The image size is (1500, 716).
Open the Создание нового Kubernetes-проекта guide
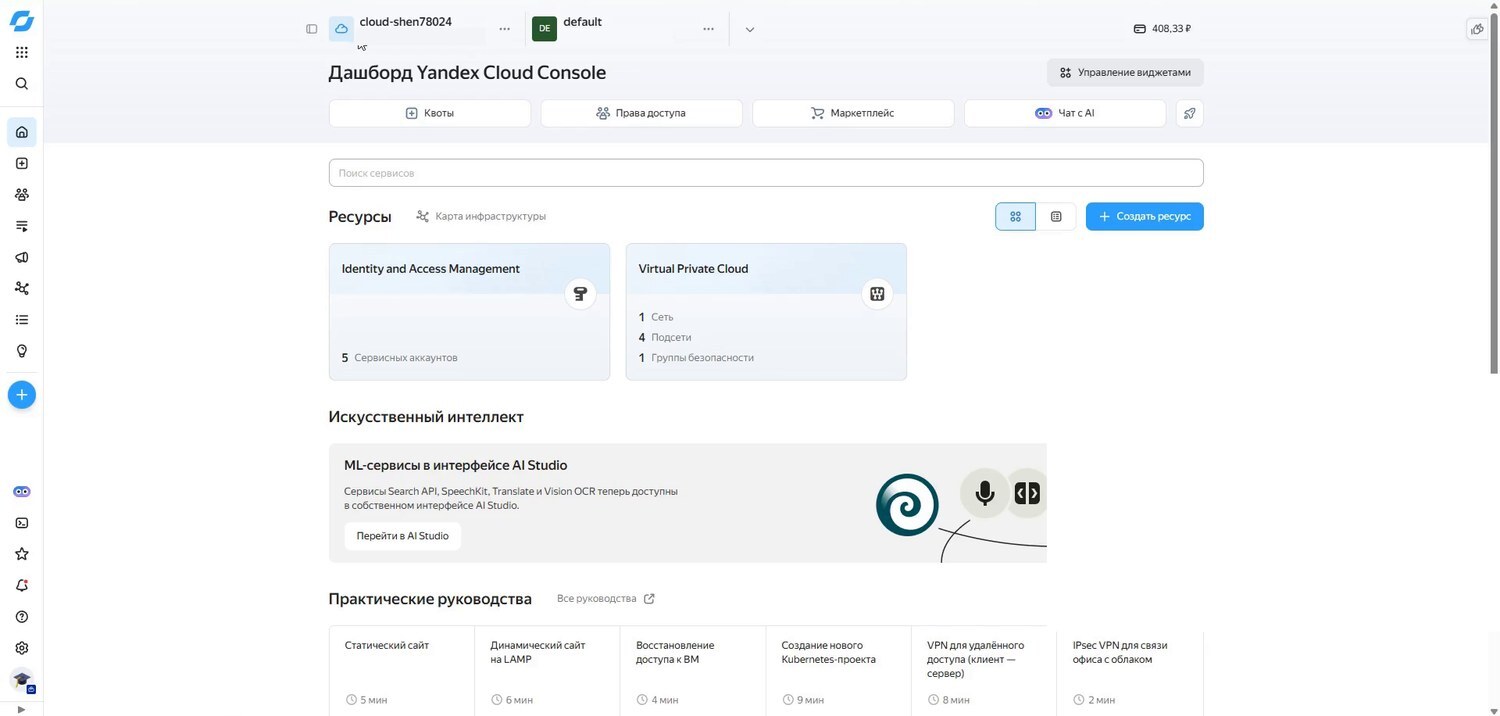point(838,670)
